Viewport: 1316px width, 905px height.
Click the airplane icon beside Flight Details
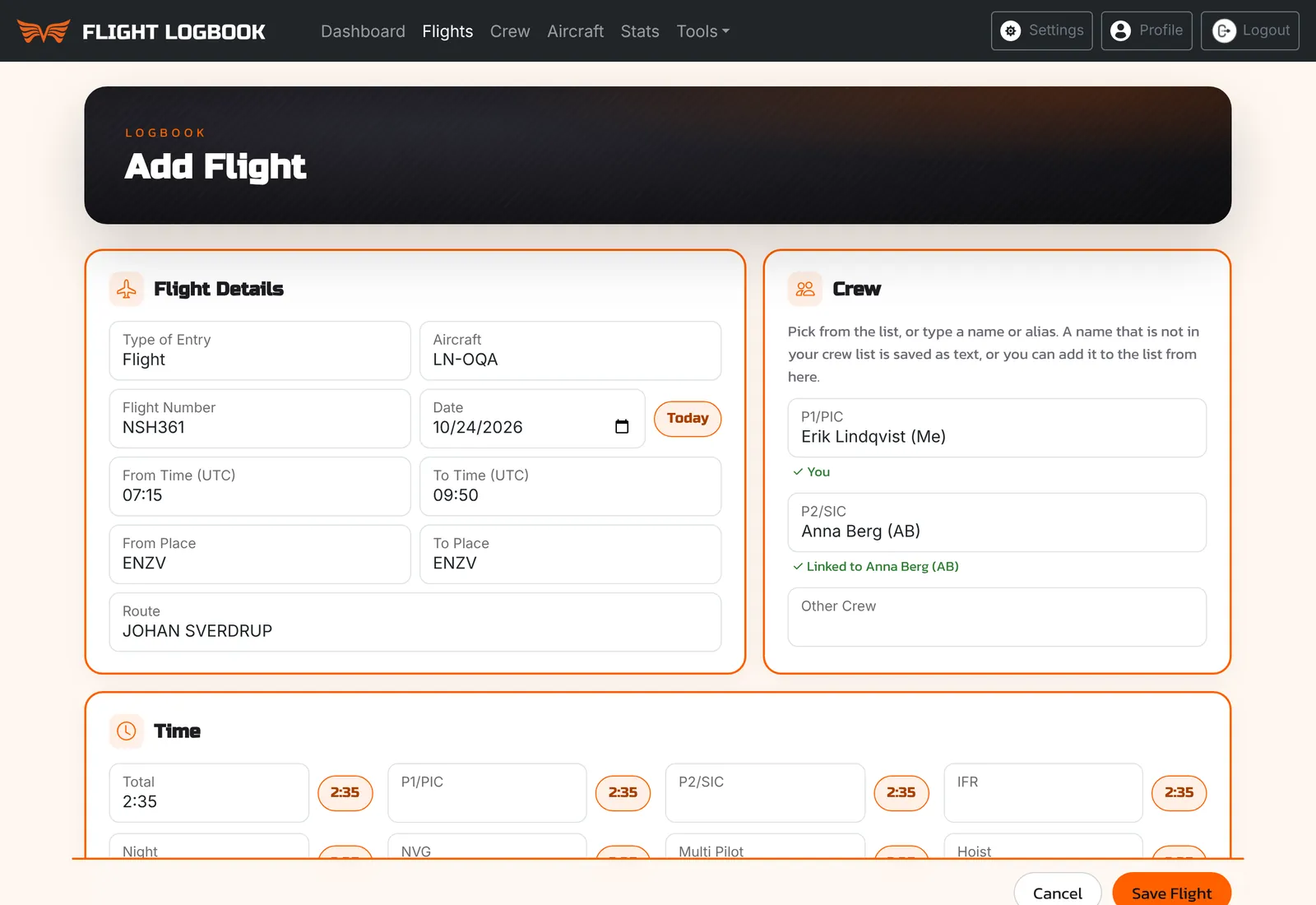[x=127, y=289]
